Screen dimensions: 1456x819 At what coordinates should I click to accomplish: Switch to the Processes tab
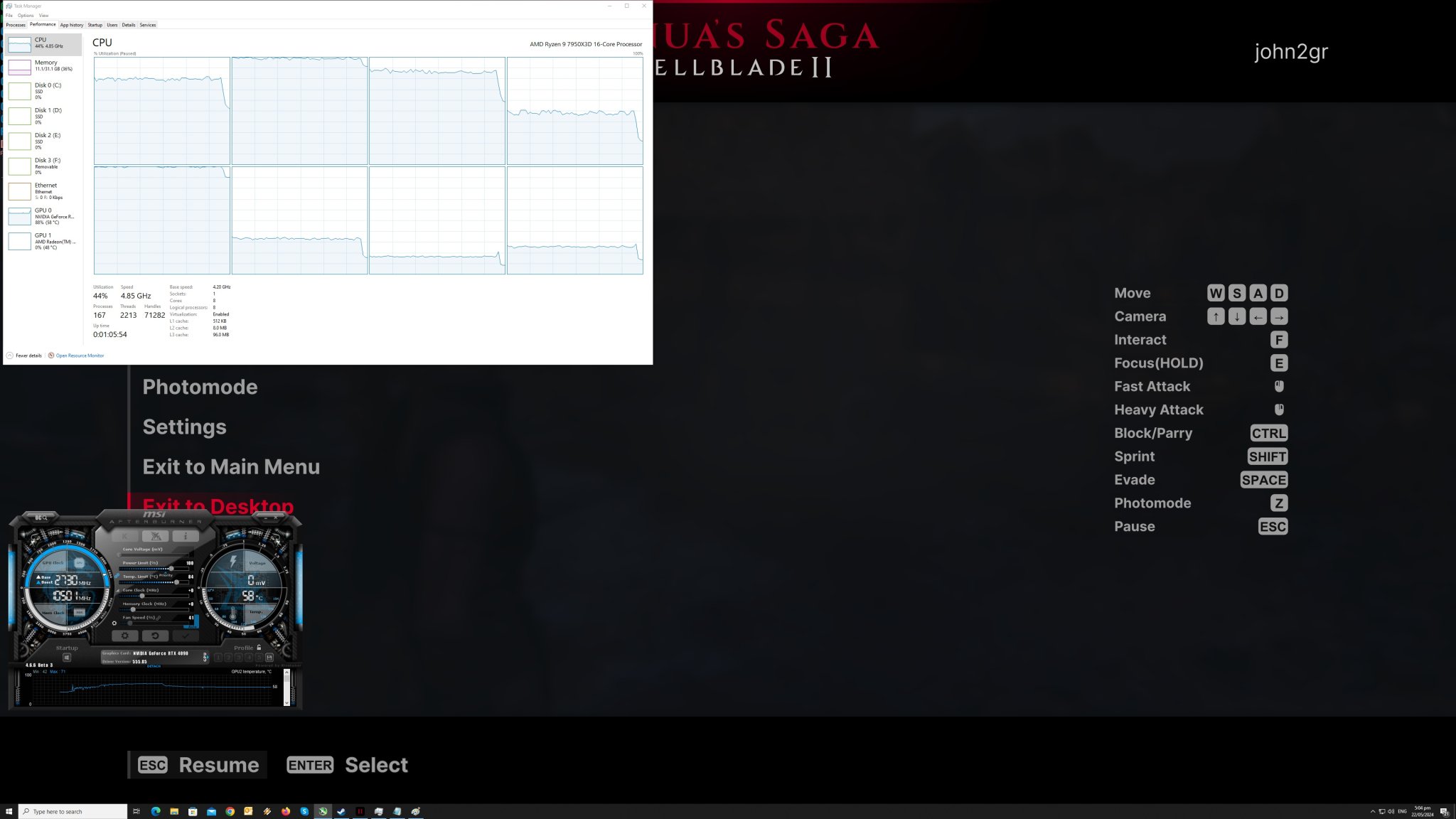click(16, 24)
